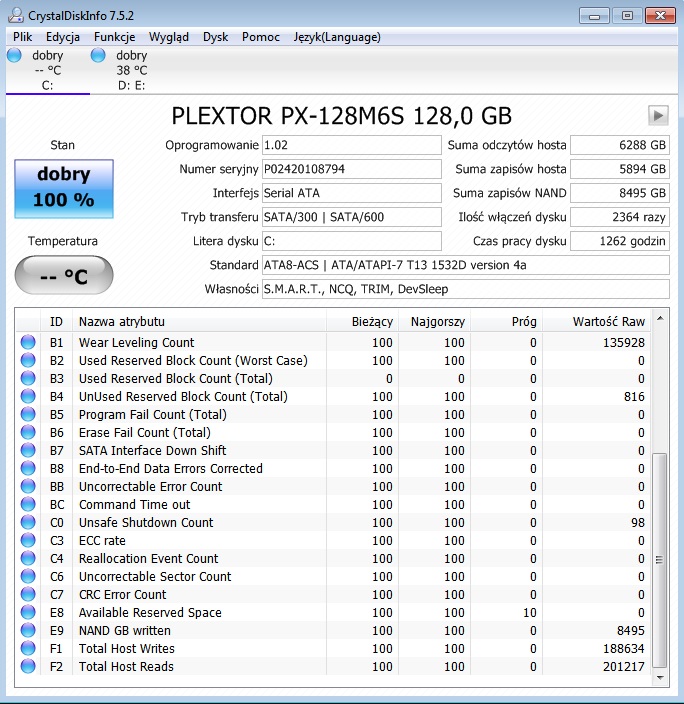Viewport: 684px width, 704px height.
Task: Click the Uncorrectable Error Count status orb
Action: coord(28,486)
